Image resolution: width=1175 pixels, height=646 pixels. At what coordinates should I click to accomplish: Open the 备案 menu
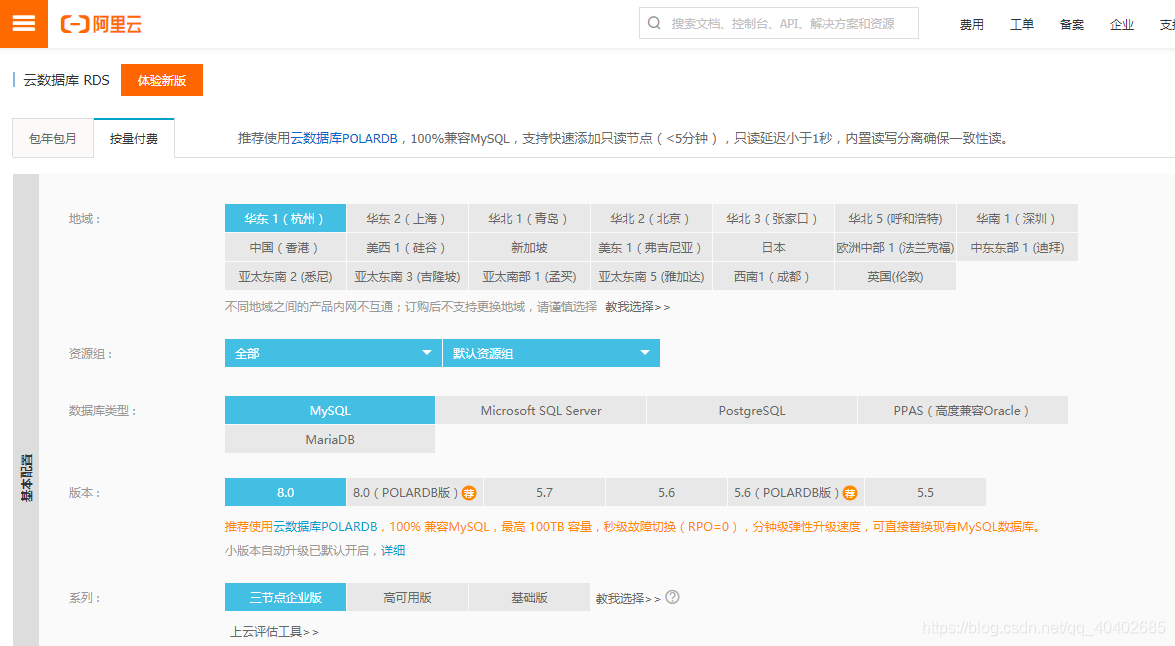(1072, 24)
